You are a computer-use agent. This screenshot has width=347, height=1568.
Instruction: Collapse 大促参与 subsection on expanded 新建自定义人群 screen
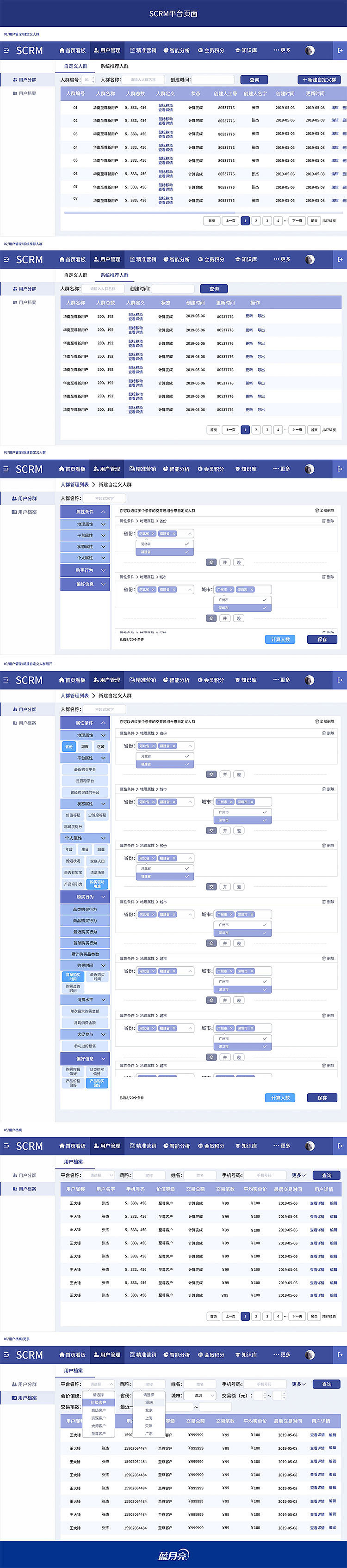[x=85, y=1034]
